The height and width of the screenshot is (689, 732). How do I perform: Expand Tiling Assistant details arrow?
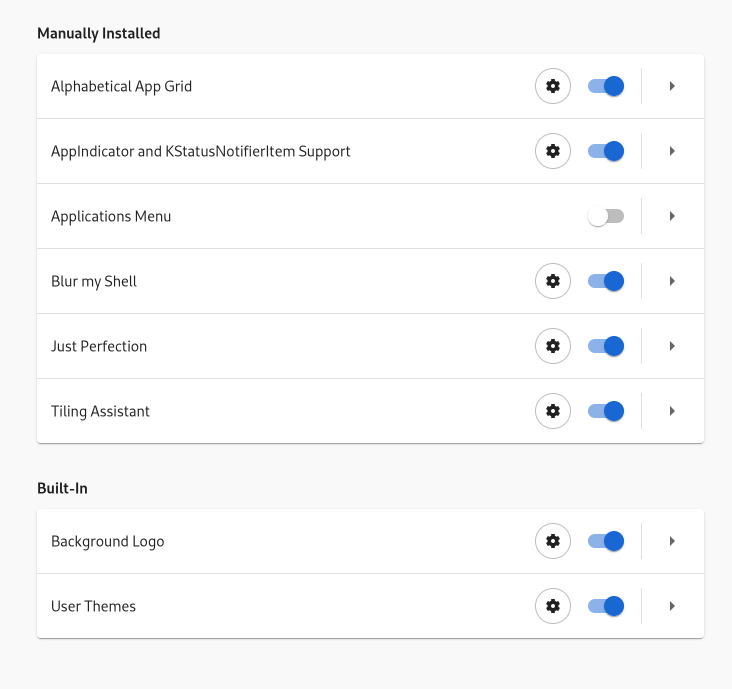click(x=672, y=411)
